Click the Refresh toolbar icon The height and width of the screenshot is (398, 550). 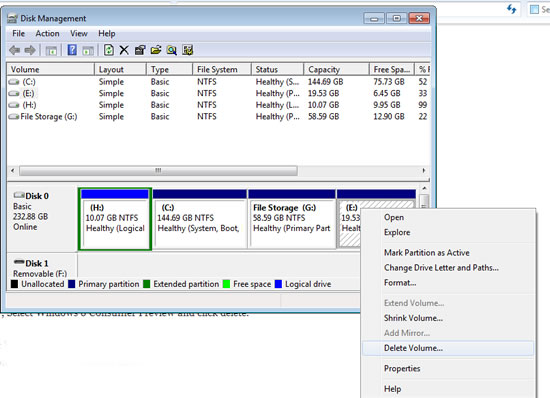tap(109, 50)
